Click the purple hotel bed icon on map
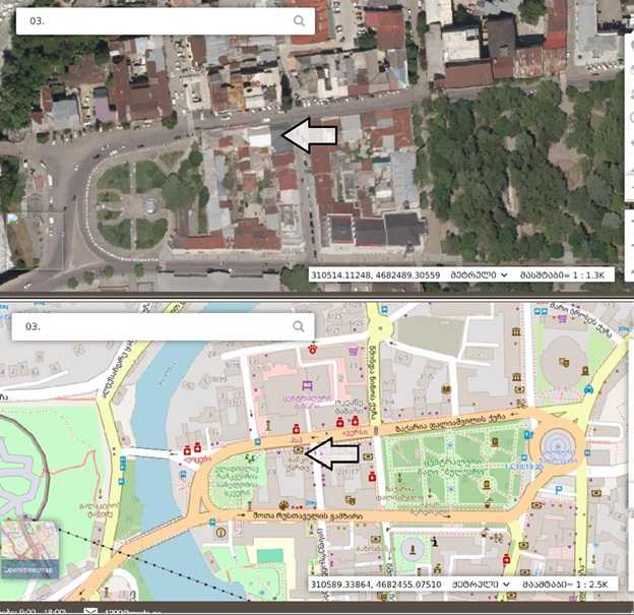The image size is (634, 615). click(307, 385)
